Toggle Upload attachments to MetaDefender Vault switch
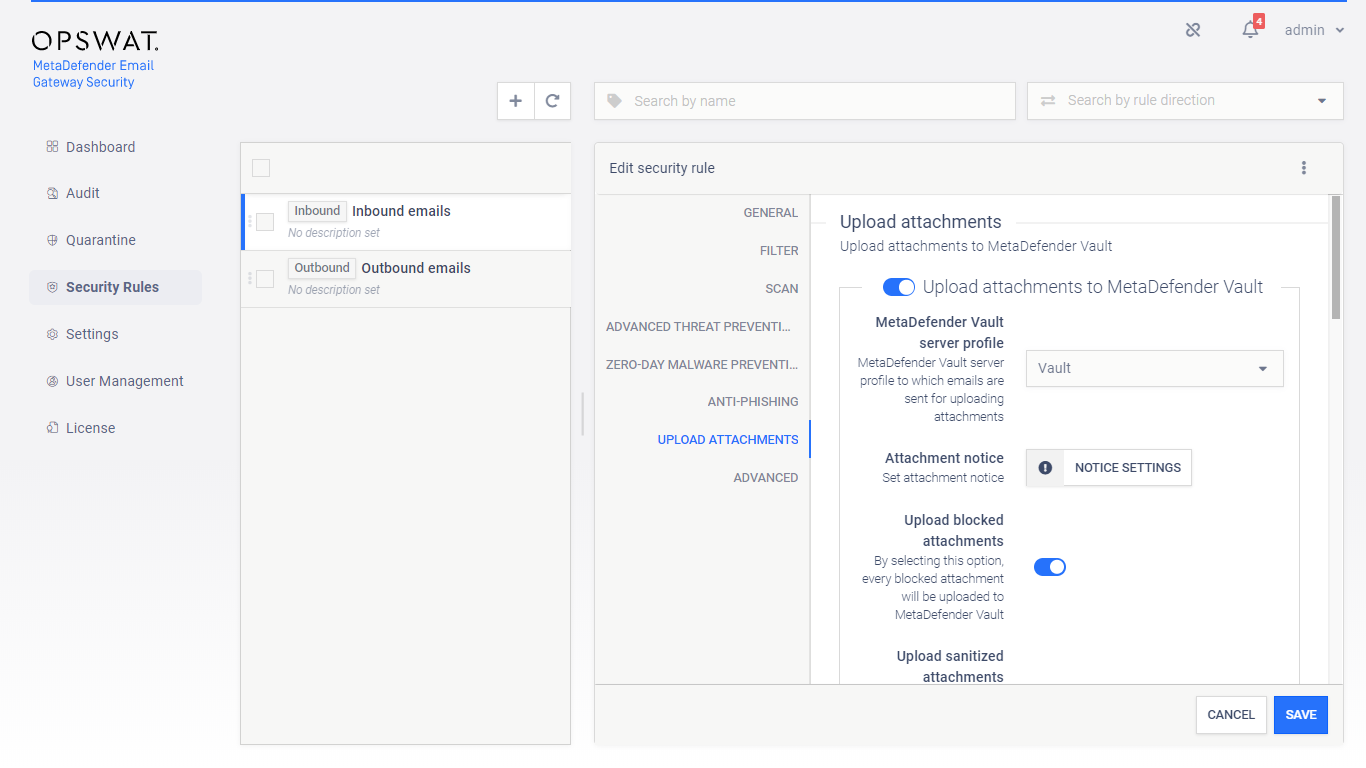The width and height of the screenshot is (1366, 768). [899, 288]
